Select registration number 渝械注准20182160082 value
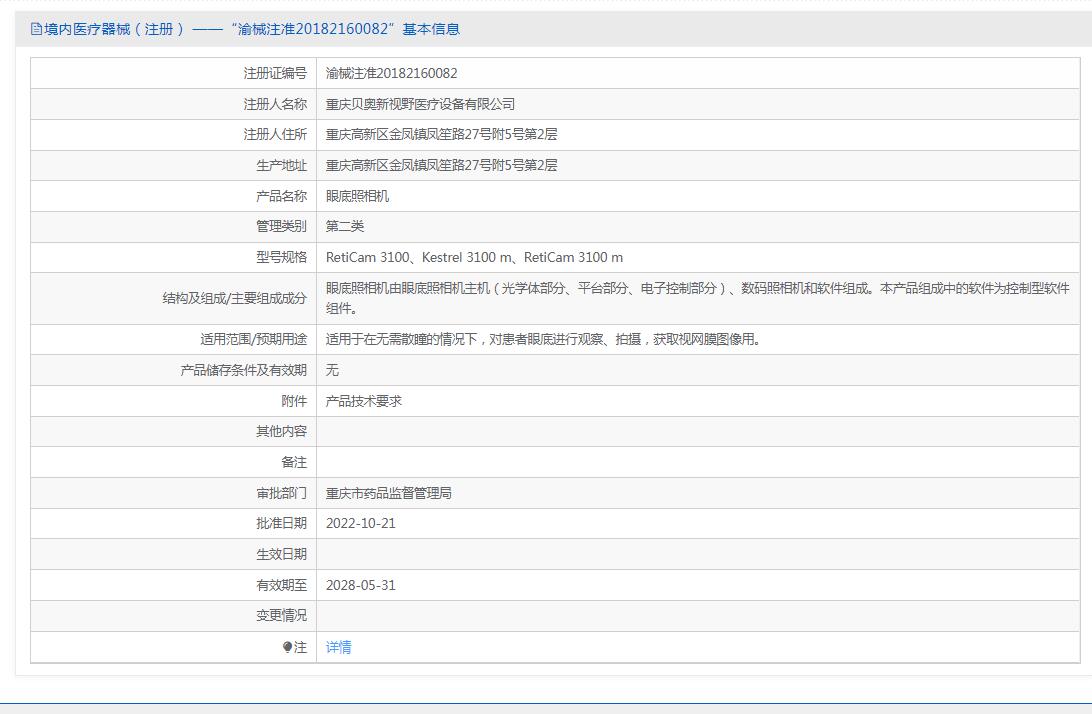The width and height of the screenshot is (1092, 714). point(391,73)
